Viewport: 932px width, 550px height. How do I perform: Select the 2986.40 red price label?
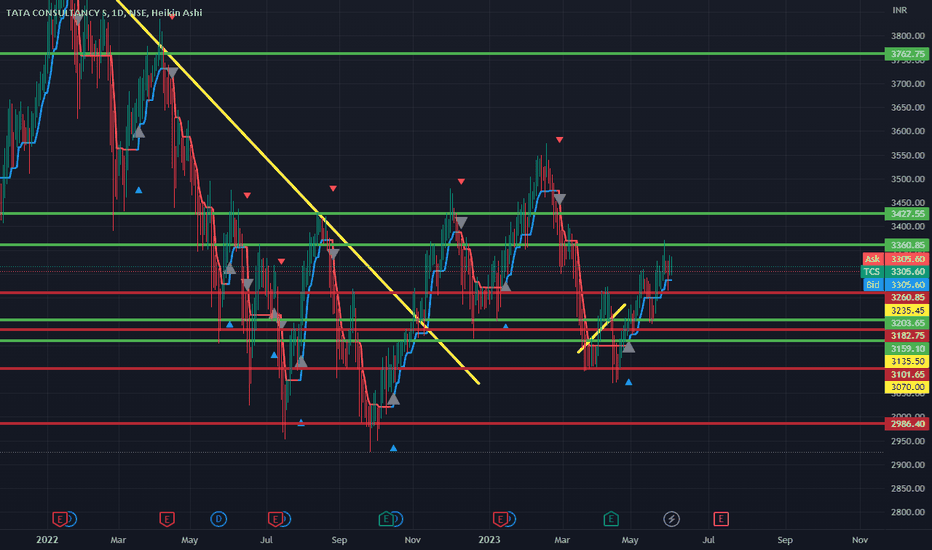(906, 424)
